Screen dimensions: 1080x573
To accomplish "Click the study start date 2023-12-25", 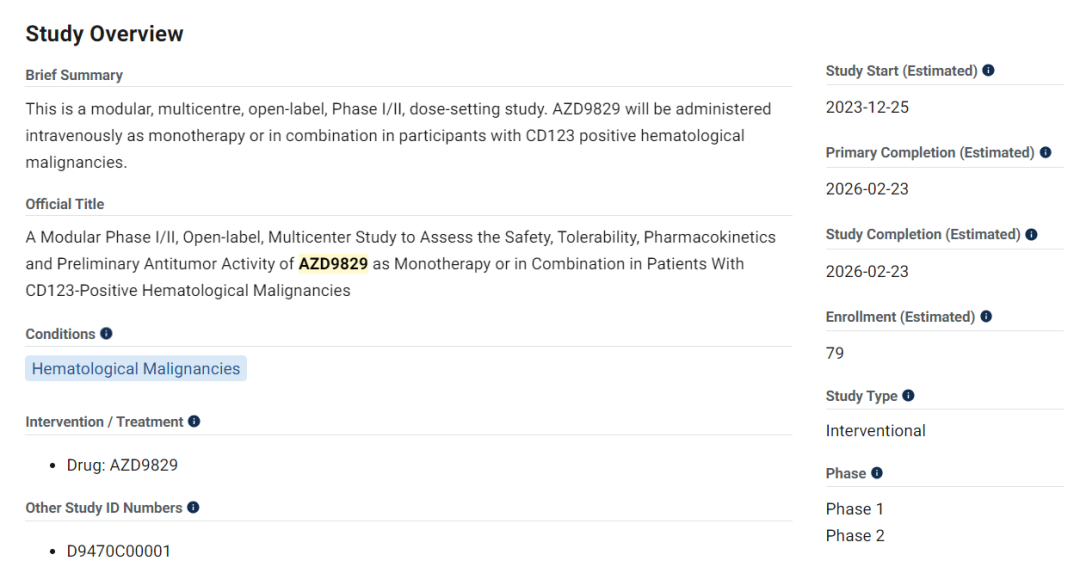I will tap(867, 107).
